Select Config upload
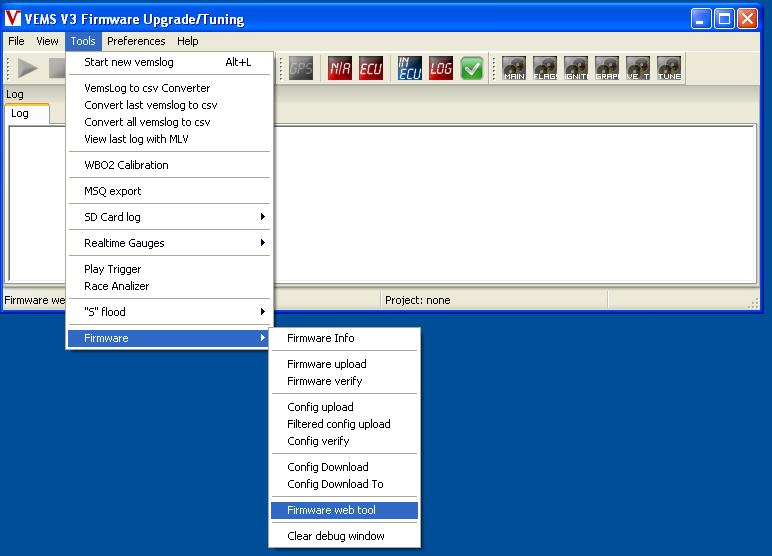 344,407
